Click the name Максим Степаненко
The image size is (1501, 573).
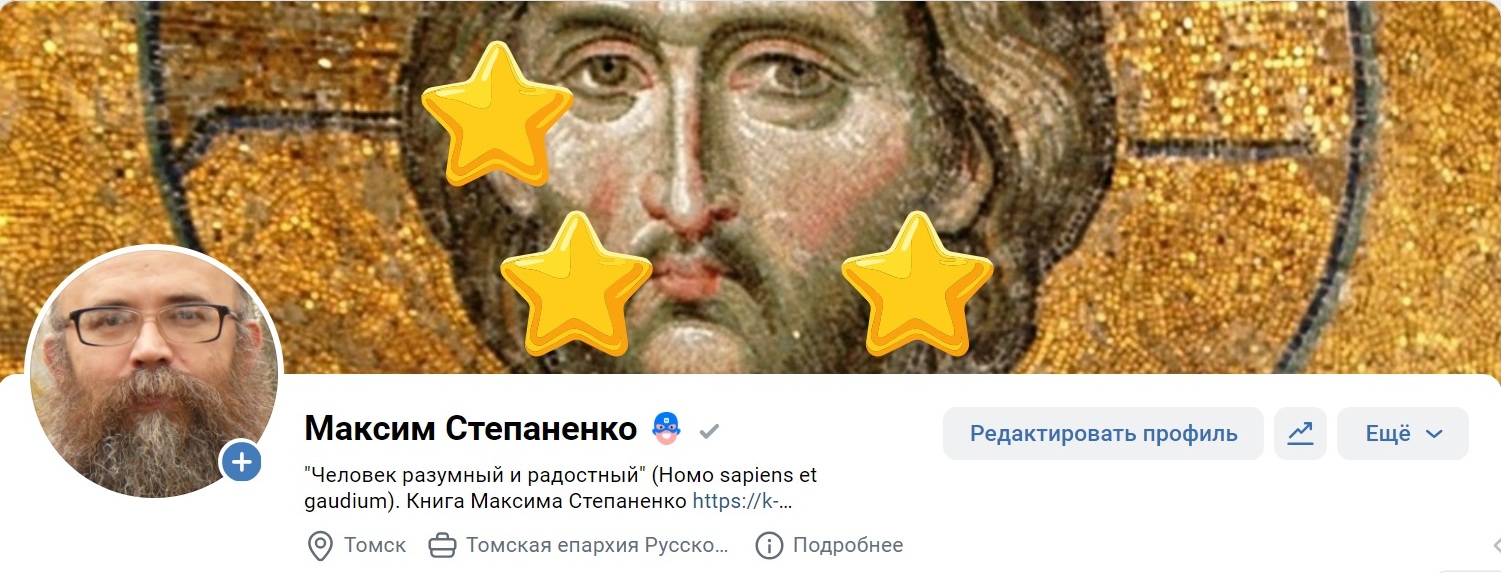(x=471, y=429)
